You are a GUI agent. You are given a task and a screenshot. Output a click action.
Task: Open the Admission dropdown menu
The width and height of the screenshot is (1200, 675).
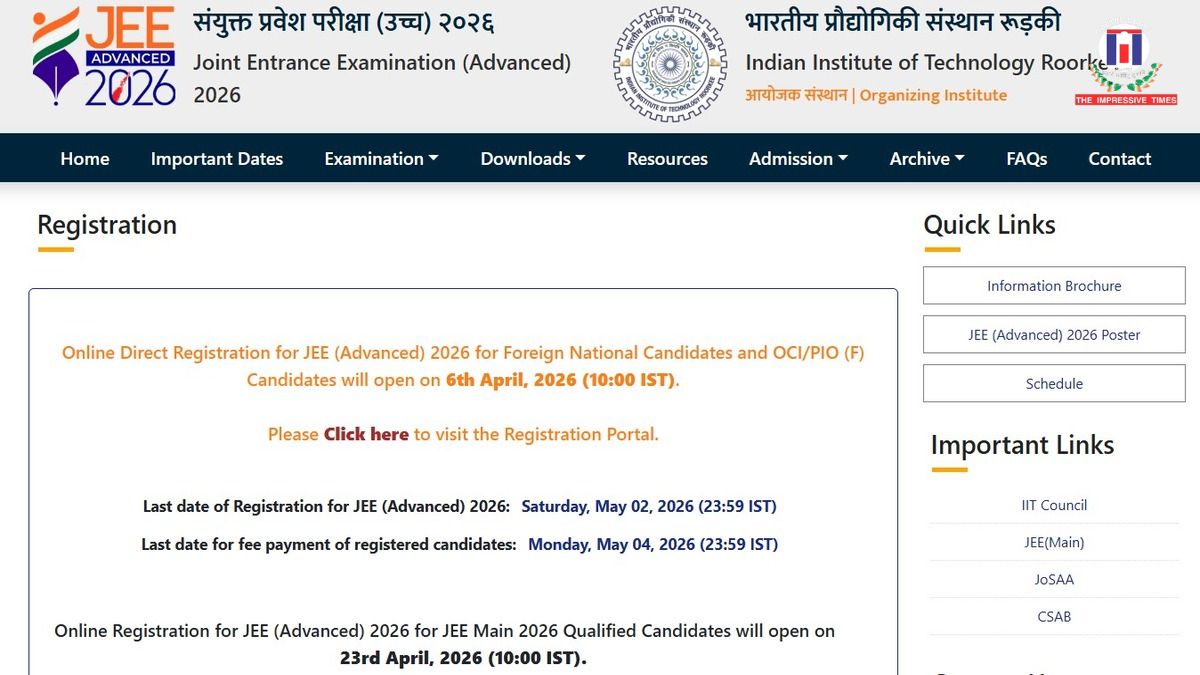tap(797, 158)
